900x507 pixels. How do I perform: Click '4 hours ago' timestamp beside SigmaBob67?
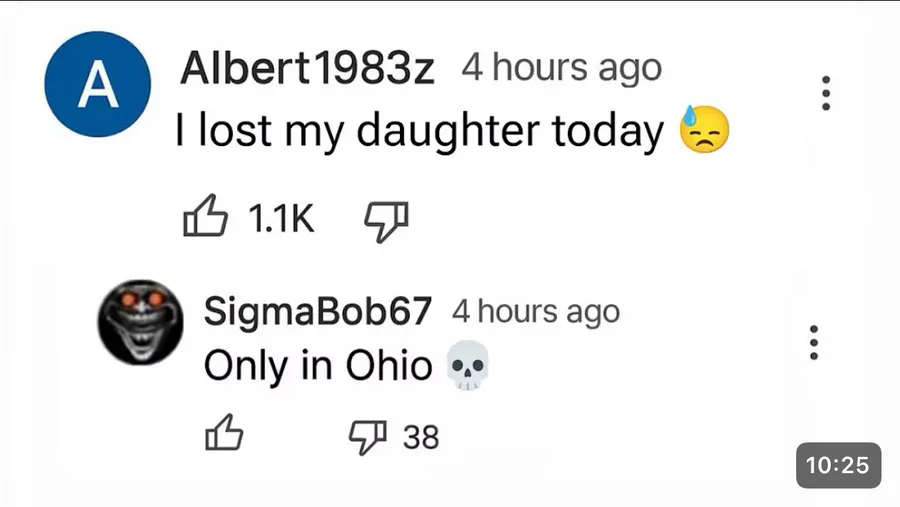[536, 311]
